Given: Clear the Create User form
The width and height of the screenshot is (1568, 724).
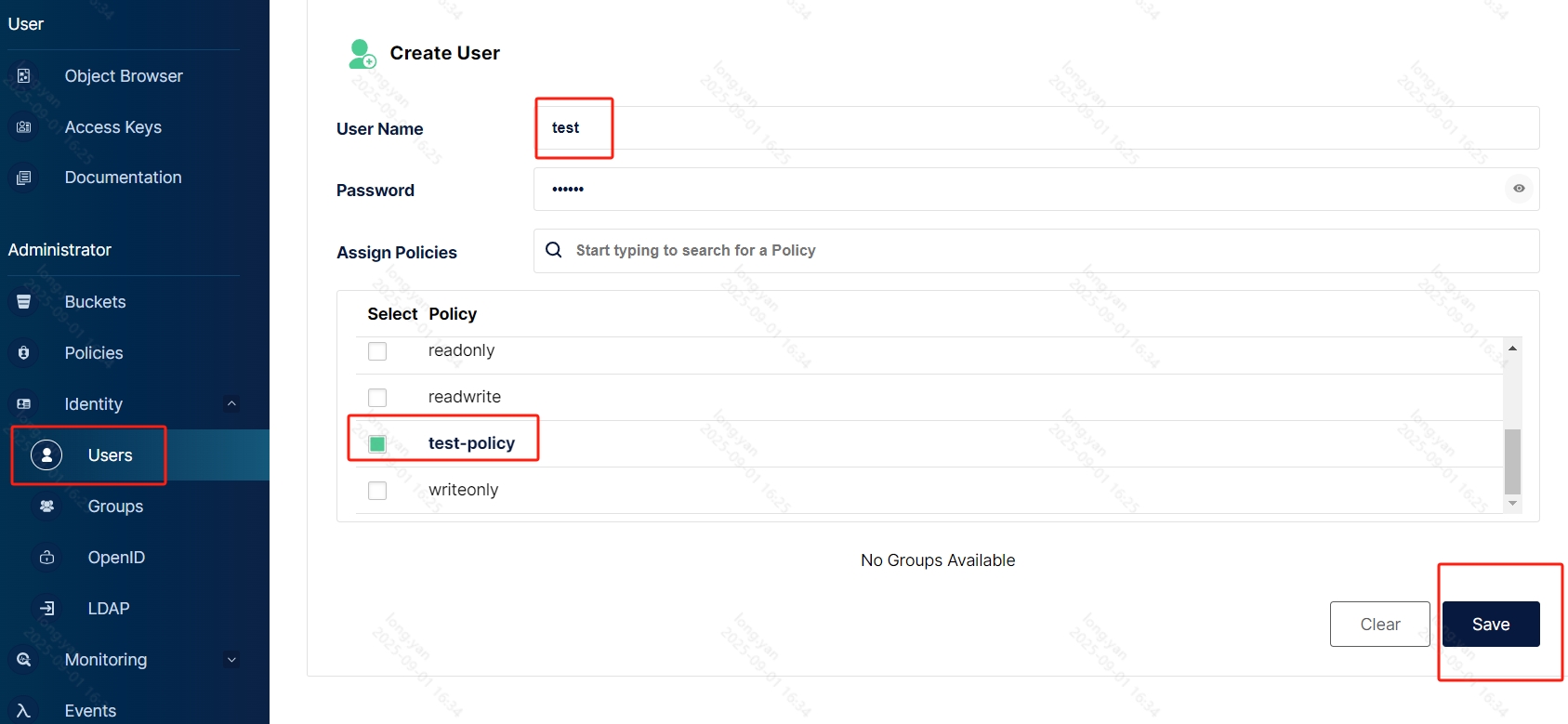Looking at the screenshot, I should (x=1380, y=625).
